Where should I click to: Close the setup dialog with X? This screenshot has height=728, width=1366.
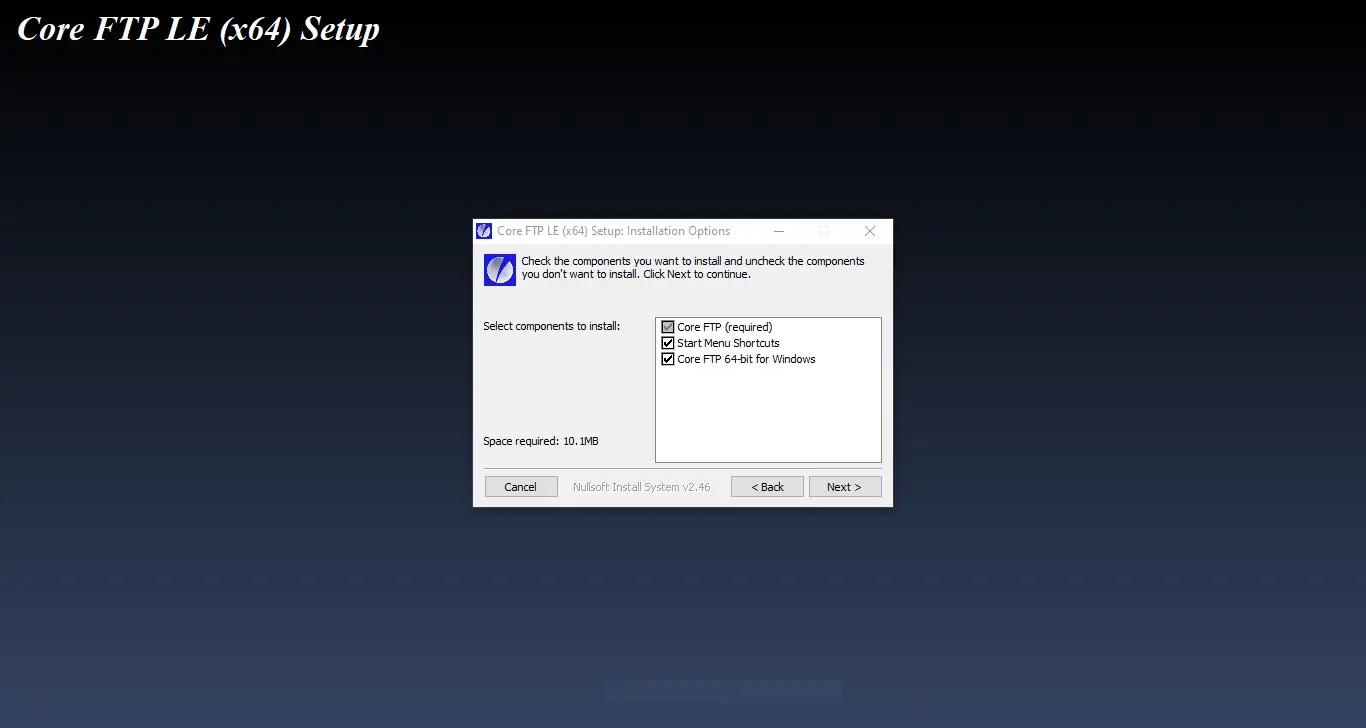870,231
